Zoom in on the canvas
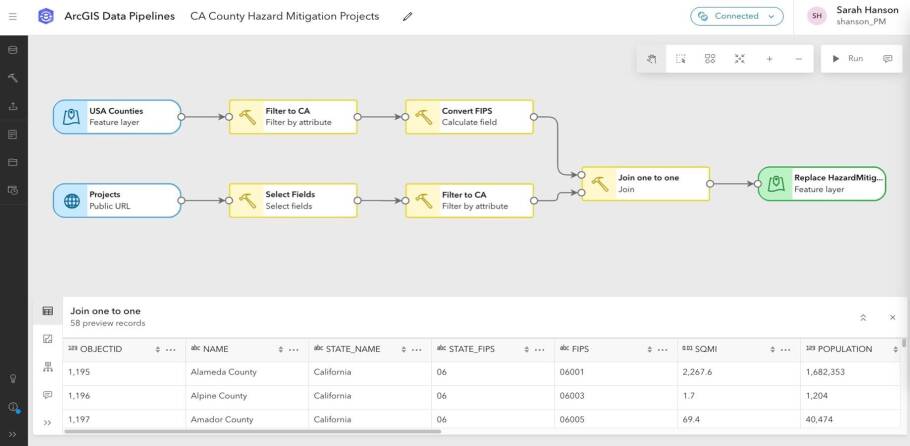This screenshot has width=910, height=446. click(769, 59)
